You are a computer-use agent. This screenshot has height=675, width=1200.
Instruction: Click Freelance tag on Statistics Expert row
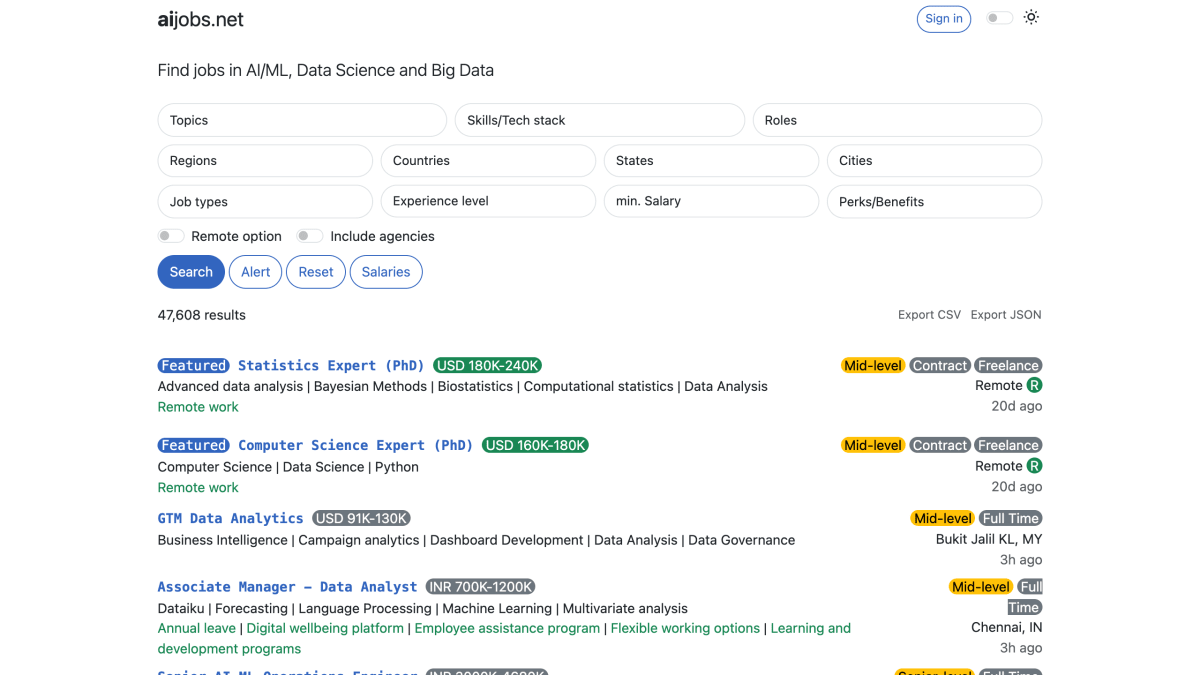(x=1008, y=365)
